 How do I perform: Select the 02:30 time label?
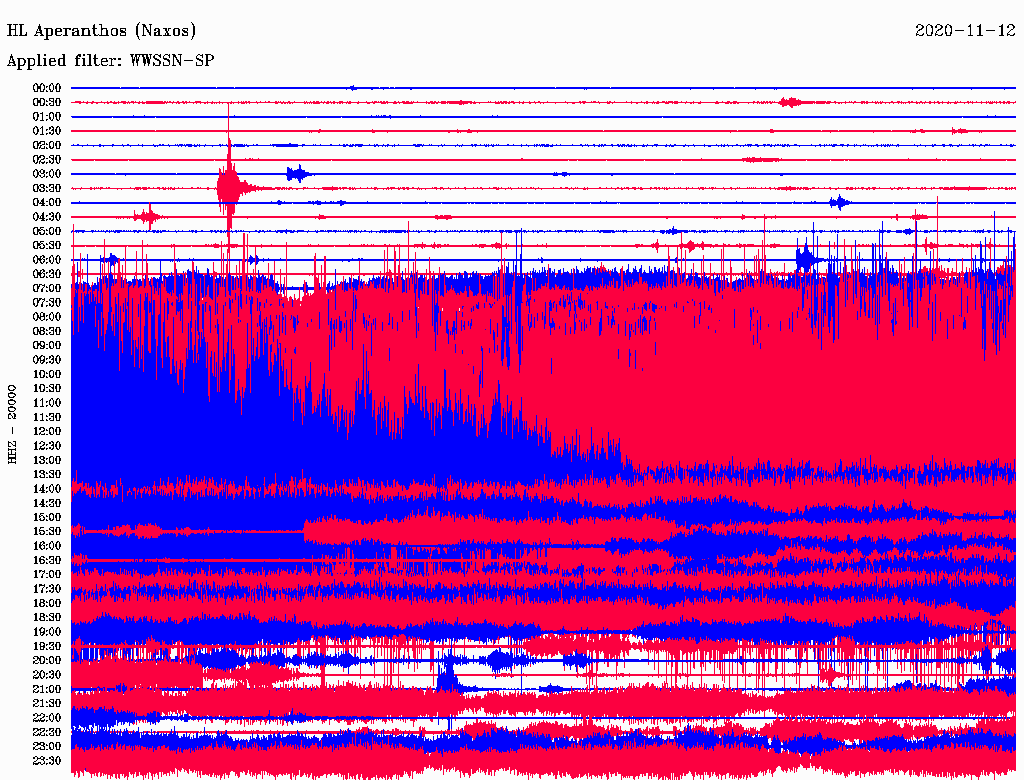47,159
